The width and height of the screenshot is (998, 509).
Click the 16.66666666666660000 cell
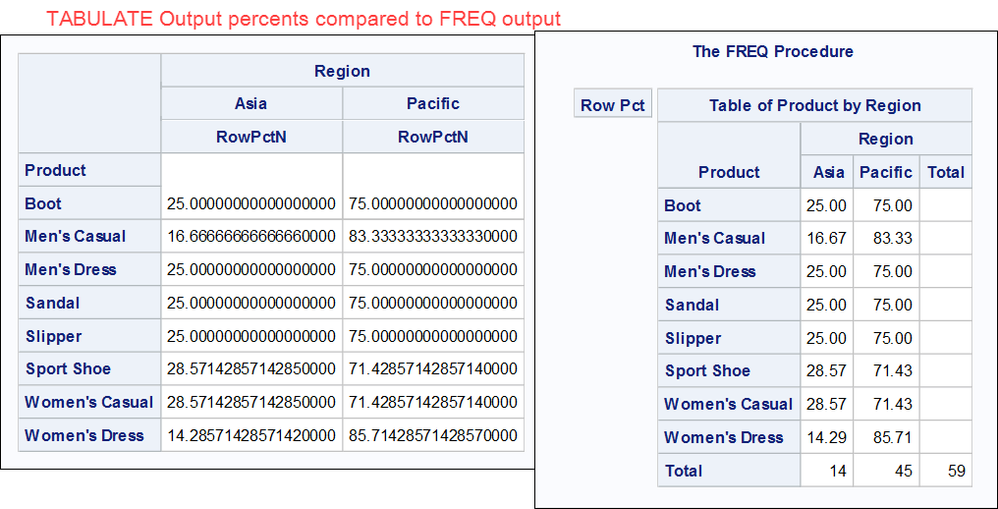tap(251, 237)
